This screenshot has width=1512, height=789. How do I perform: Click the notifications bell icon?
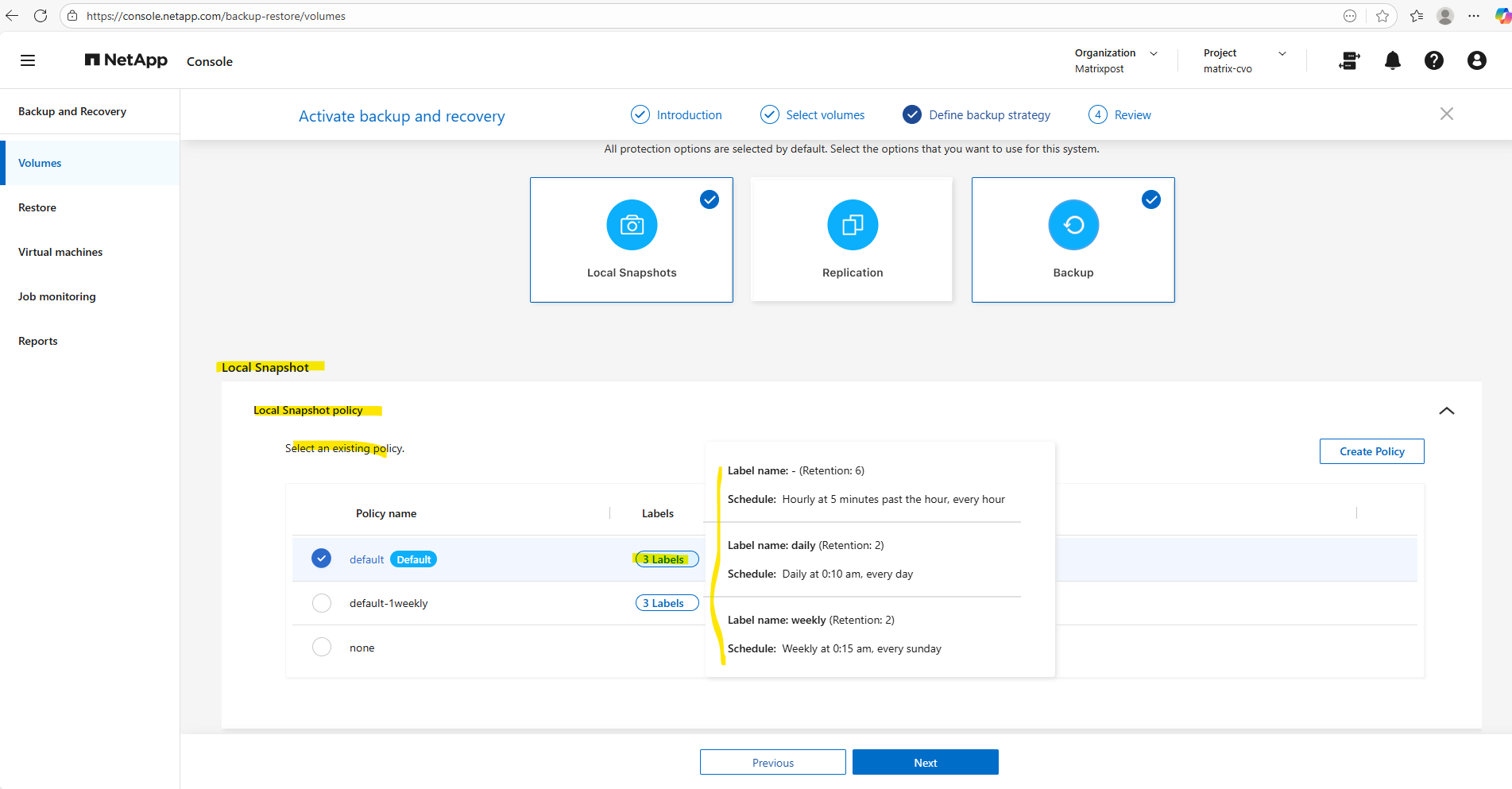(1392, 60)
